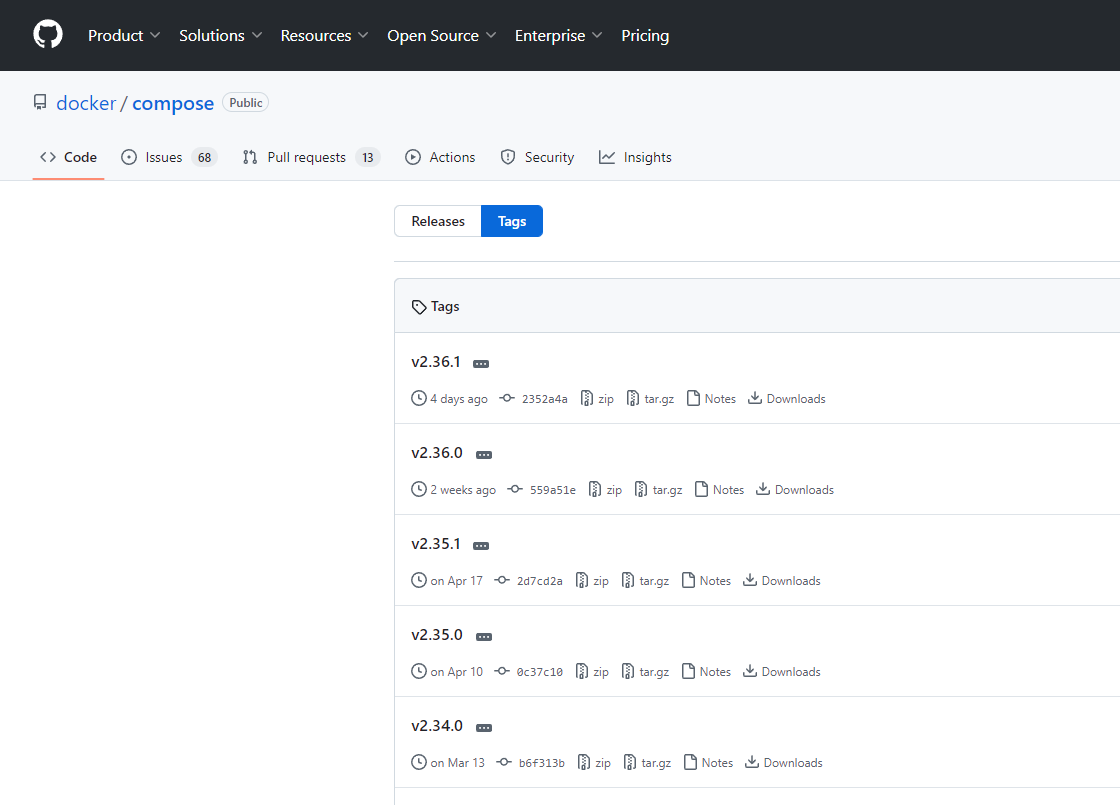1120x805 pixels.
Task: Expand the v2.36.1 ellipsis details
Action: (481, 364)
